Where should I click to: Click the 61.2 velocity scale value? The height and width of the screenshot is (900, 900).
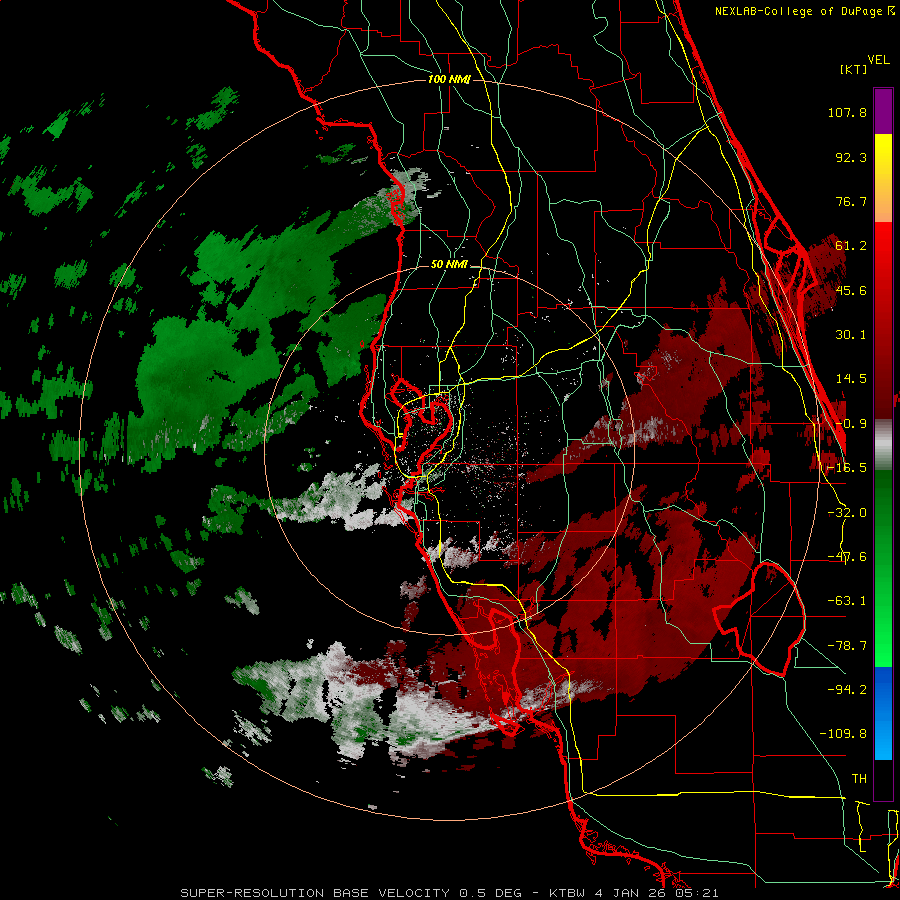851,246
